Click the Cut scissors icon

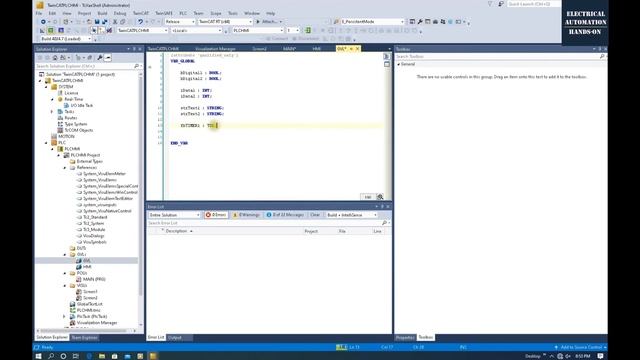coord(115,22)
